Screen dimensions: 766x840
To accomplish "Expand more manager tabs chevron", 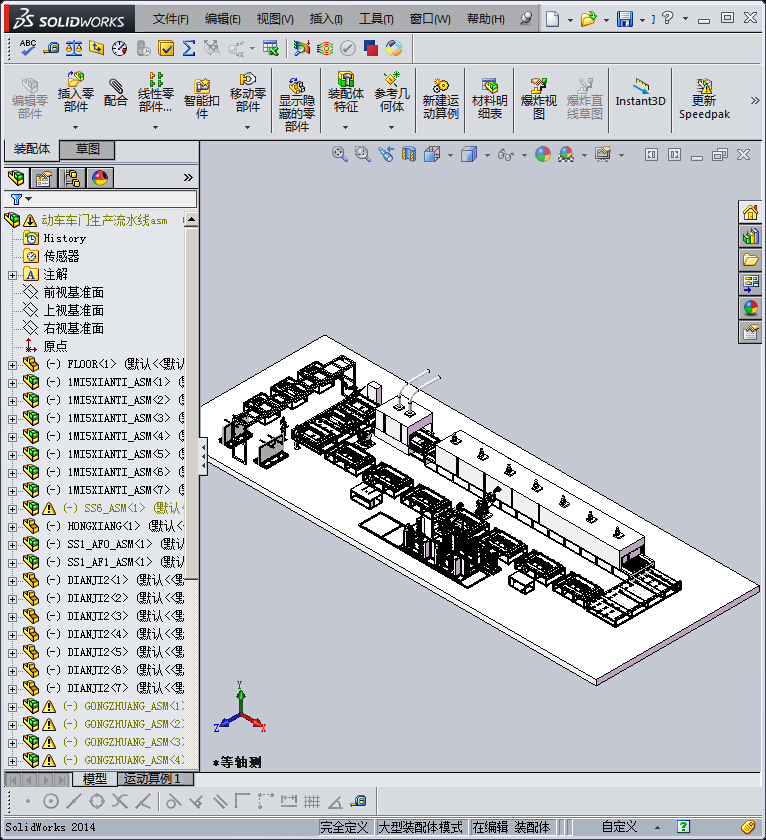I will pos(188,177).
